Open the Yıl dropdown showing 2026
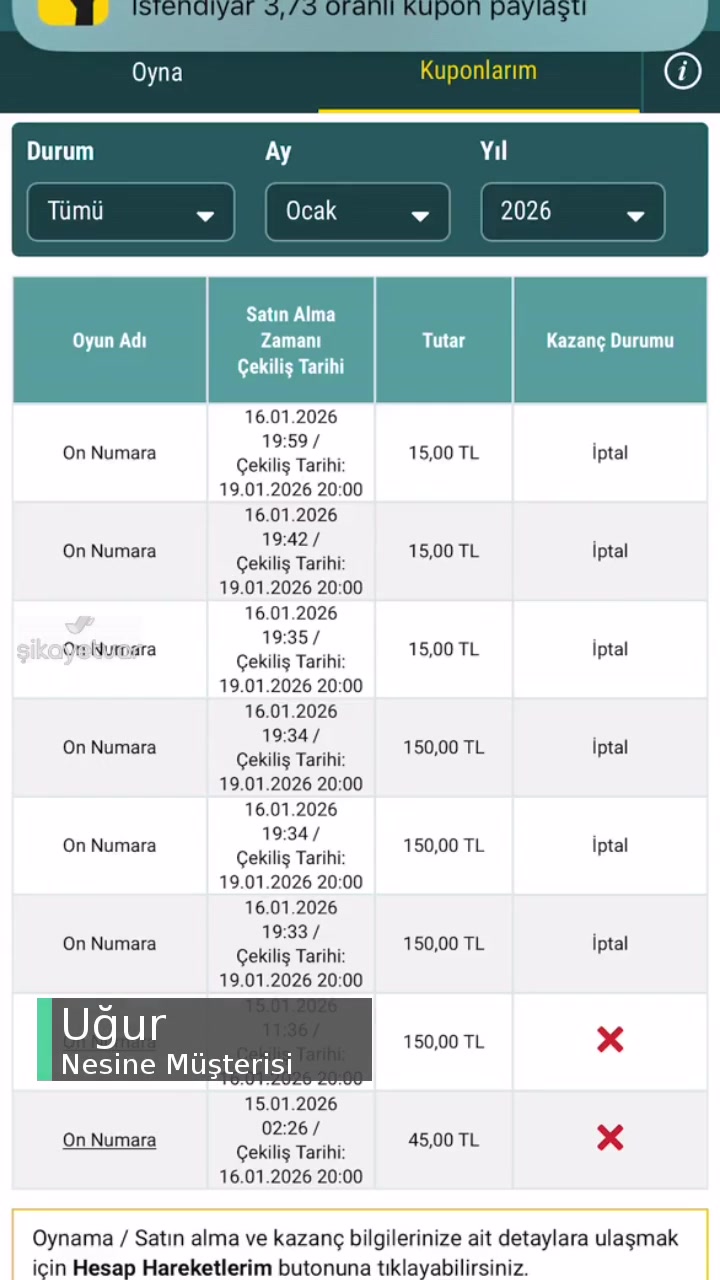Screen dimensions: 720x1280 [572, 211]
